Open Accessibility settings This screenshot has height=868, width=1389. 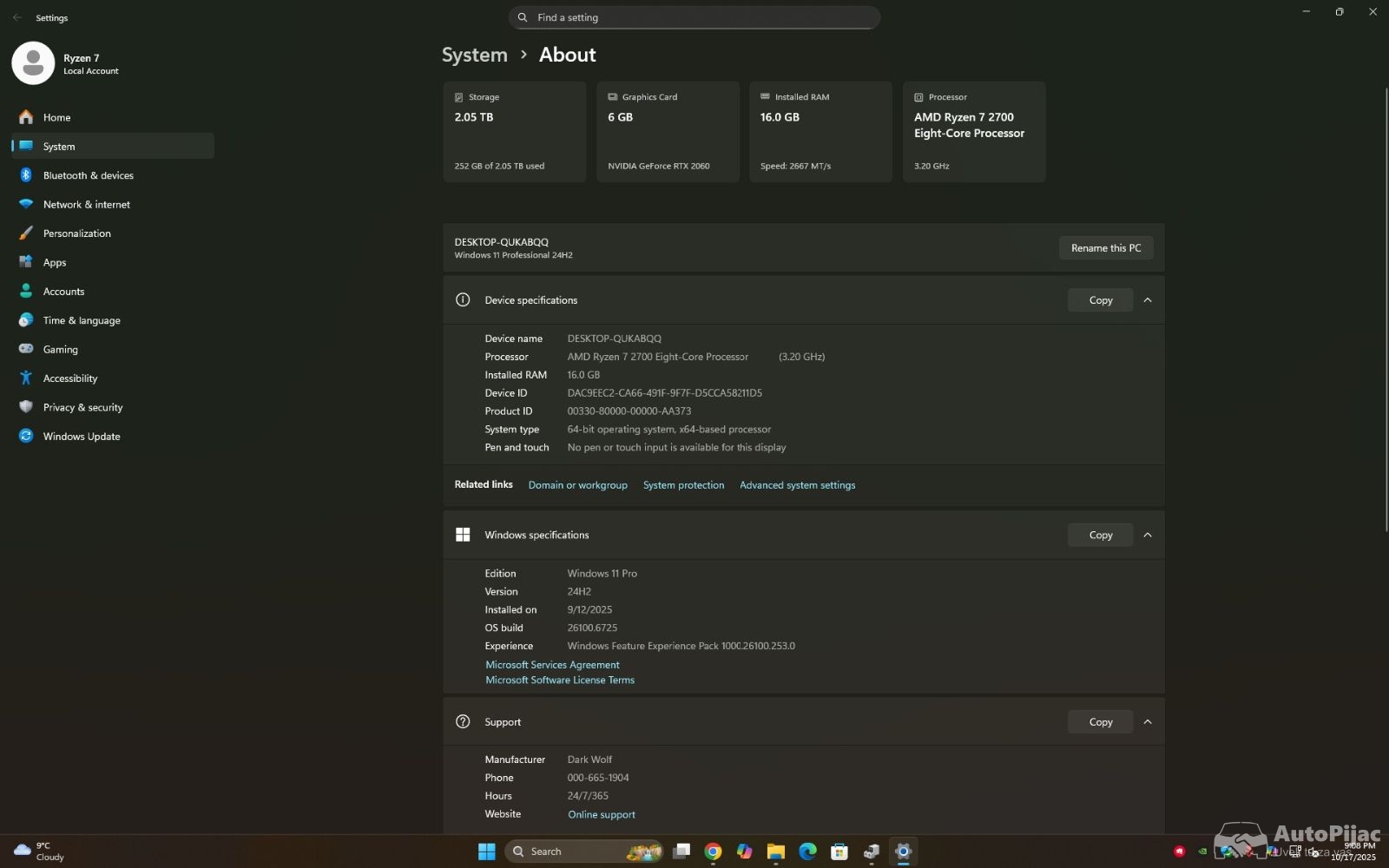click(x=69, y=378)
